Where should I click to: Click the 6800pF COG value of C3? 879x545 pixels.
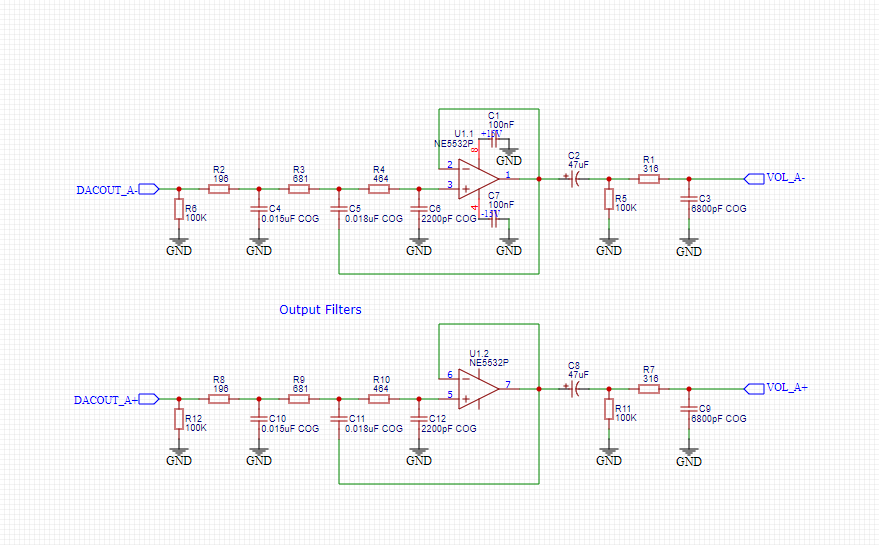click(x=719, y=209)
